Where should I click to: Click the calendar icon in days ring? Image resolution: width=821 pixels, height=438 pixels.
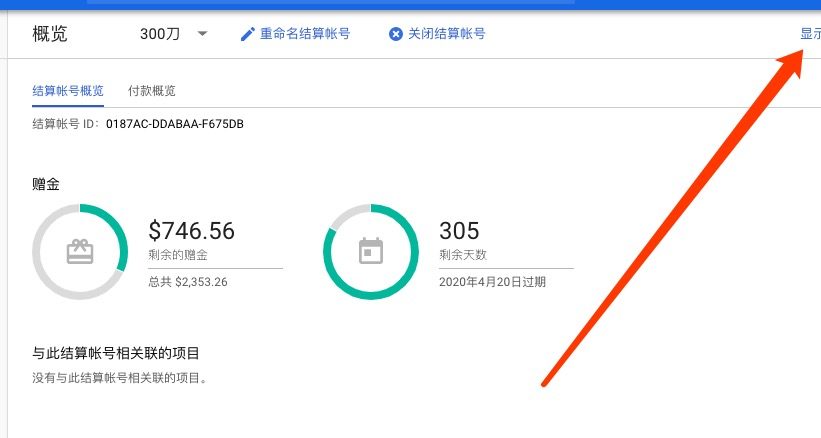tap(371, 251)
